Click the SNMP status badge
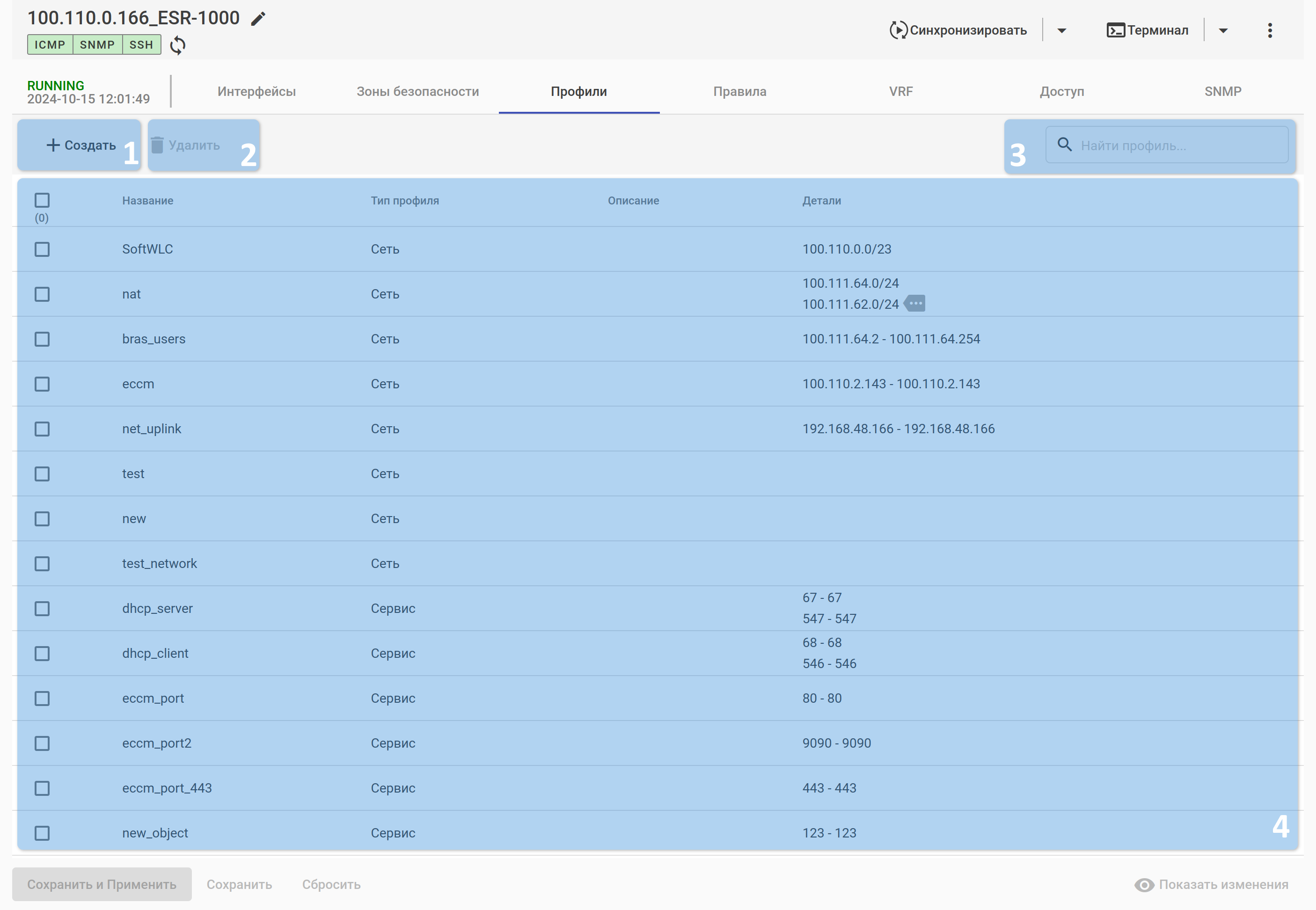The image size is (1316, 910). pyautogui.click(x=97, y=44)
